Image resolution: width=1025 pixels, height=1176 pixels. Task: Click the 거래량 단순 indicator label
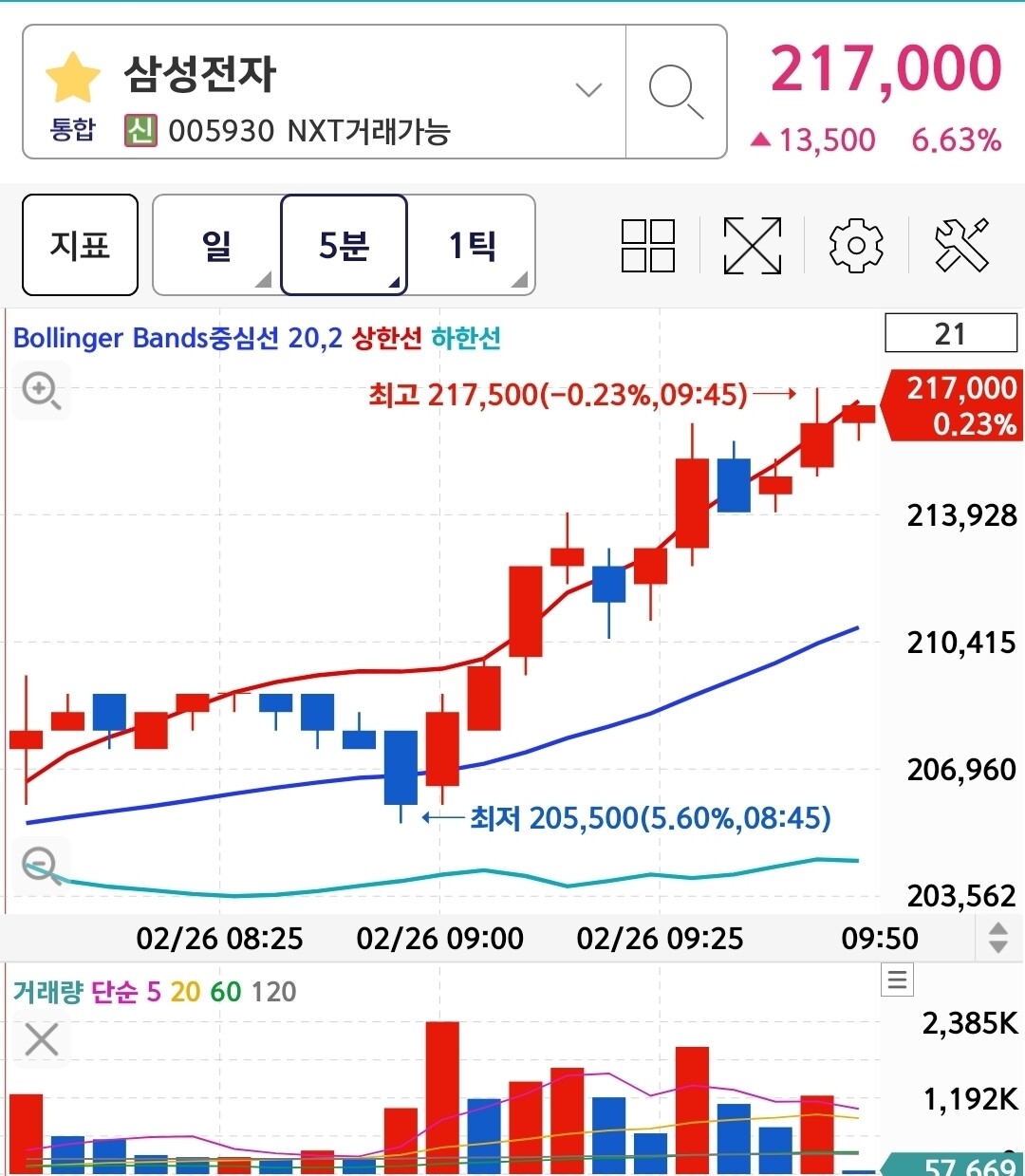(x=75, y=992)
